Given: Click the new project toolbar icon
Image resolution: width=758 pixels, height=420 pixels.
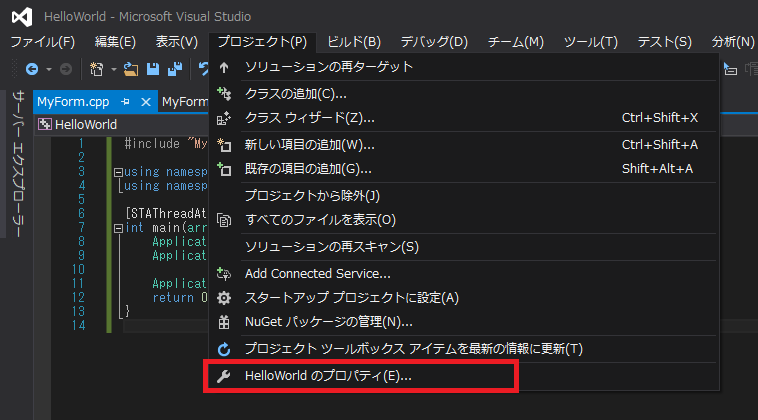Looking at the screenshot, I should click(x=96, y=70).
